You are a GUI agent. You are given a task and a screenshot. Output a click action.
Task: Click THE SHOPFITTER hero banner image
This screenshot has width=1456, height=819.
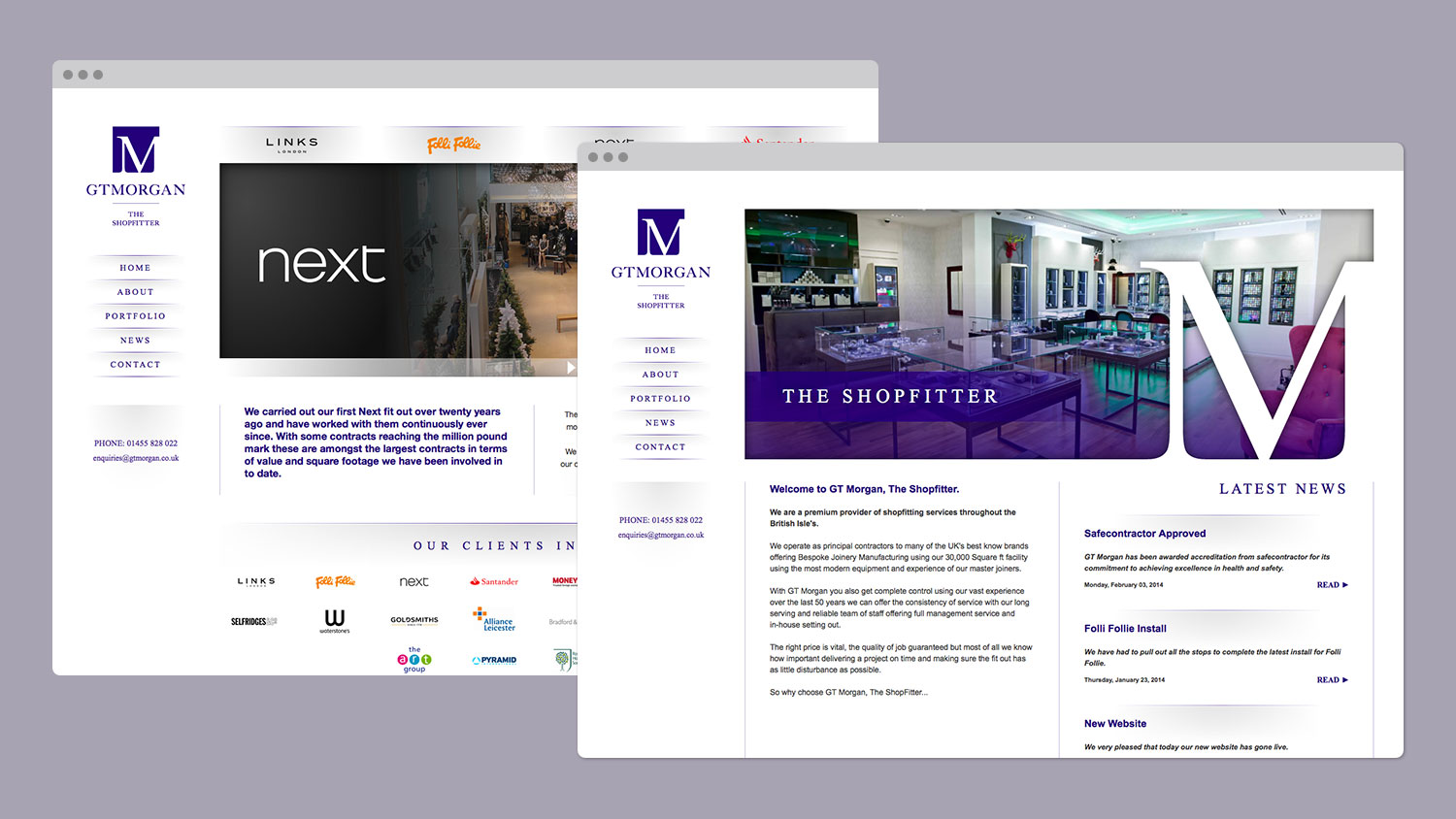pyautogui.click(x=1059, y=334)
